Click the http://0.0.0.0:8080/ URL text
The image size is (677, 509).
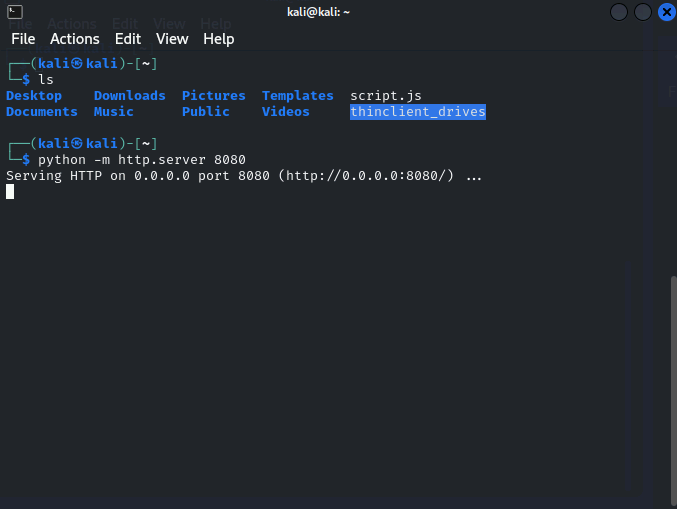click(366, 176)
